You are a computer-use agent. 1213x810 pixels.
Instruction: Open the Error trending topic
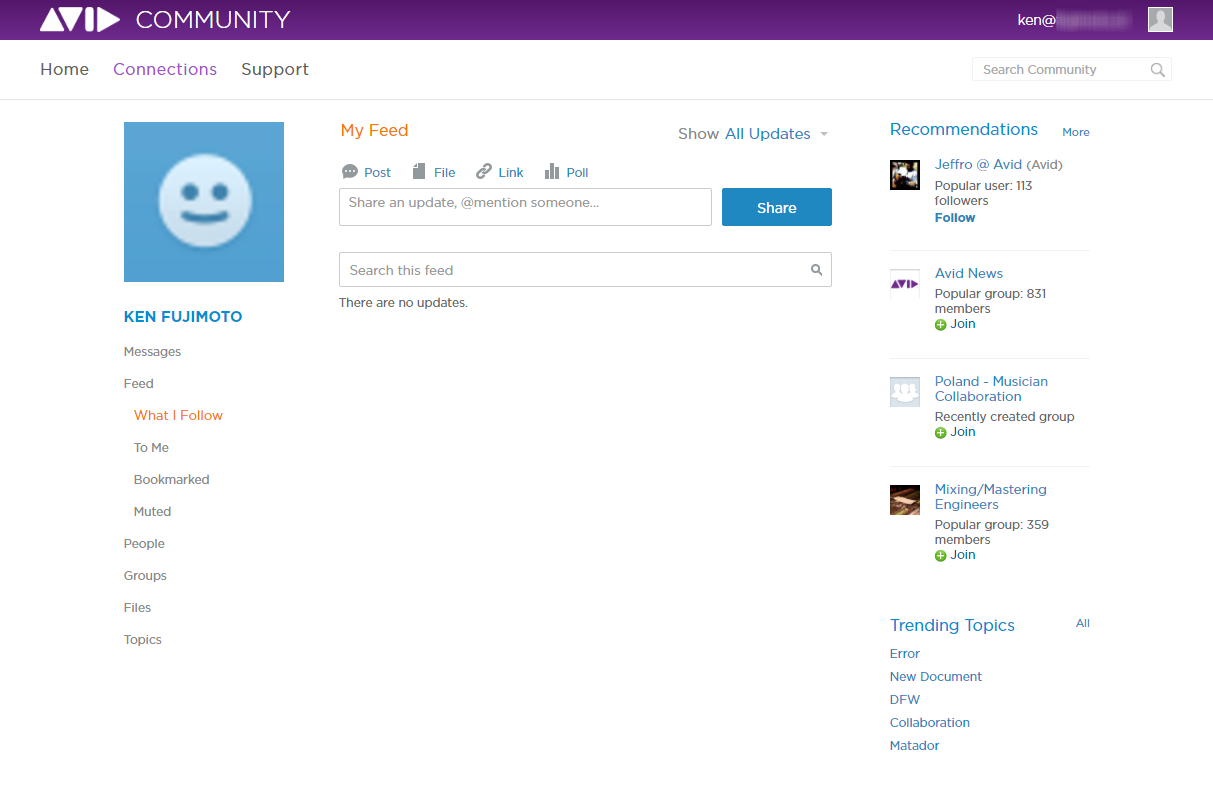[x=905, y=654]
